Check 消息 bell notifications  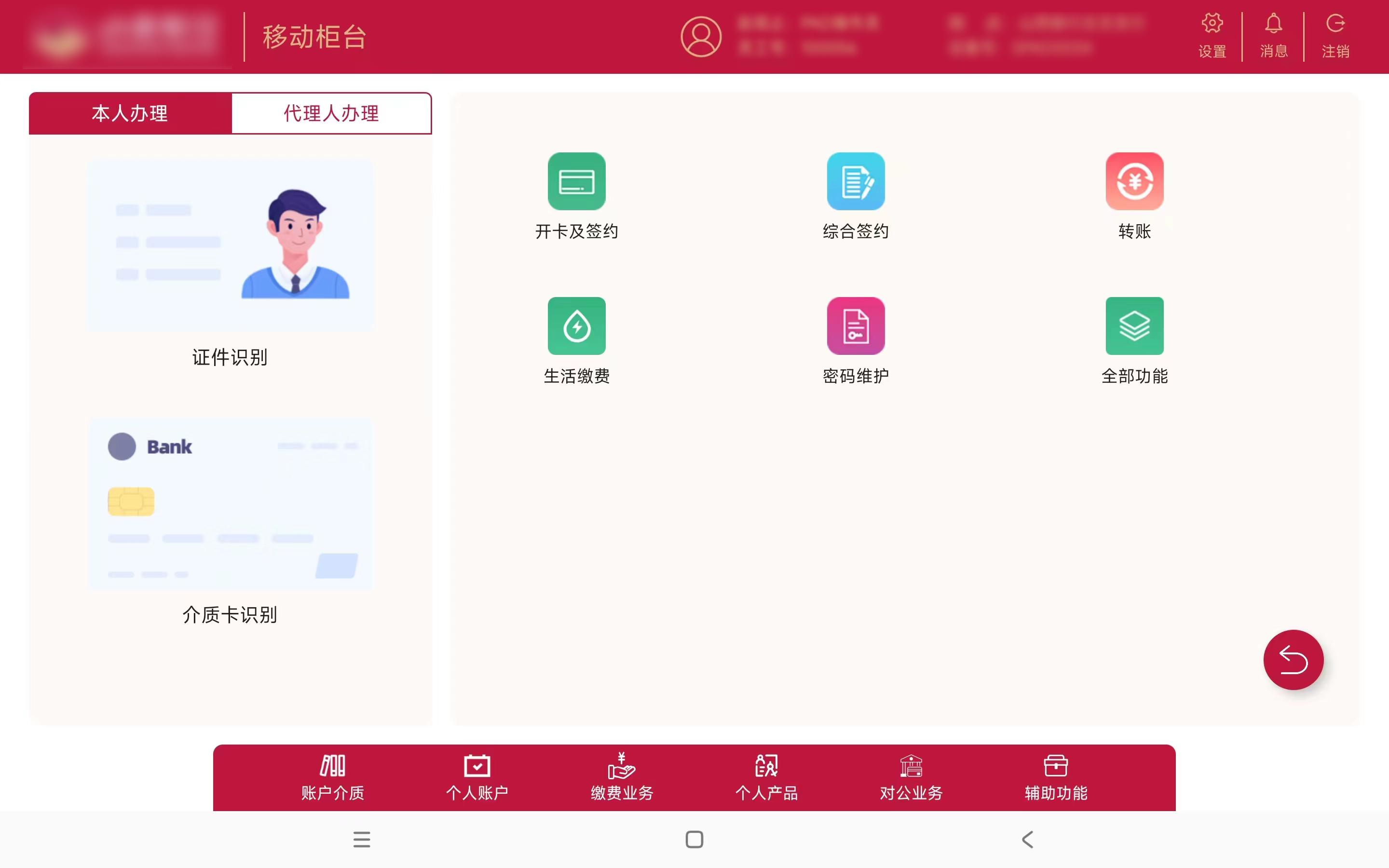(x=1273, y=36)
